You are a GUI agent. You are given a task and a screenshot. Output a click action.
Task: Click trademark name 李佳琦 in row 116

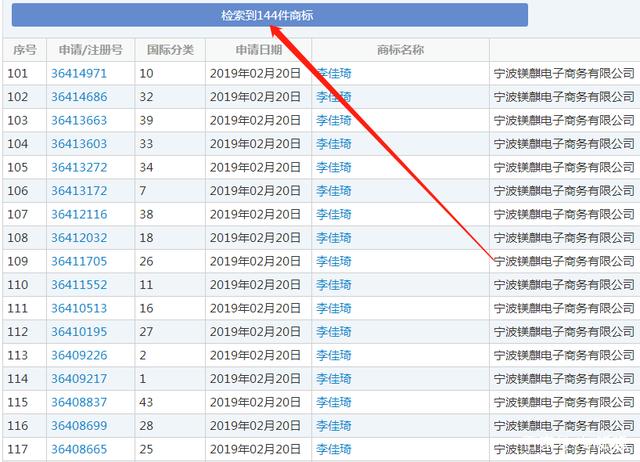(x=333, y=426)
